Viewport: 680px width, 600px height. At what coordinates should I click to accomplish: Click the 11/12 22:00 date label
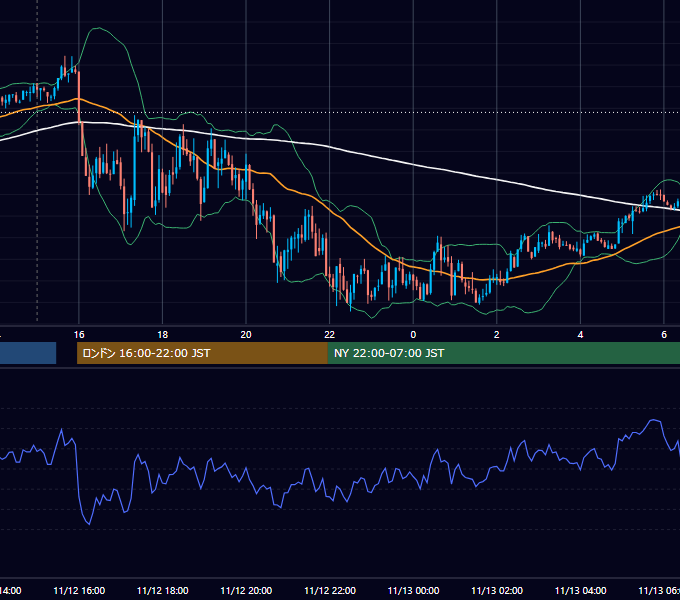pyautogui.click(x=330, y=590)
